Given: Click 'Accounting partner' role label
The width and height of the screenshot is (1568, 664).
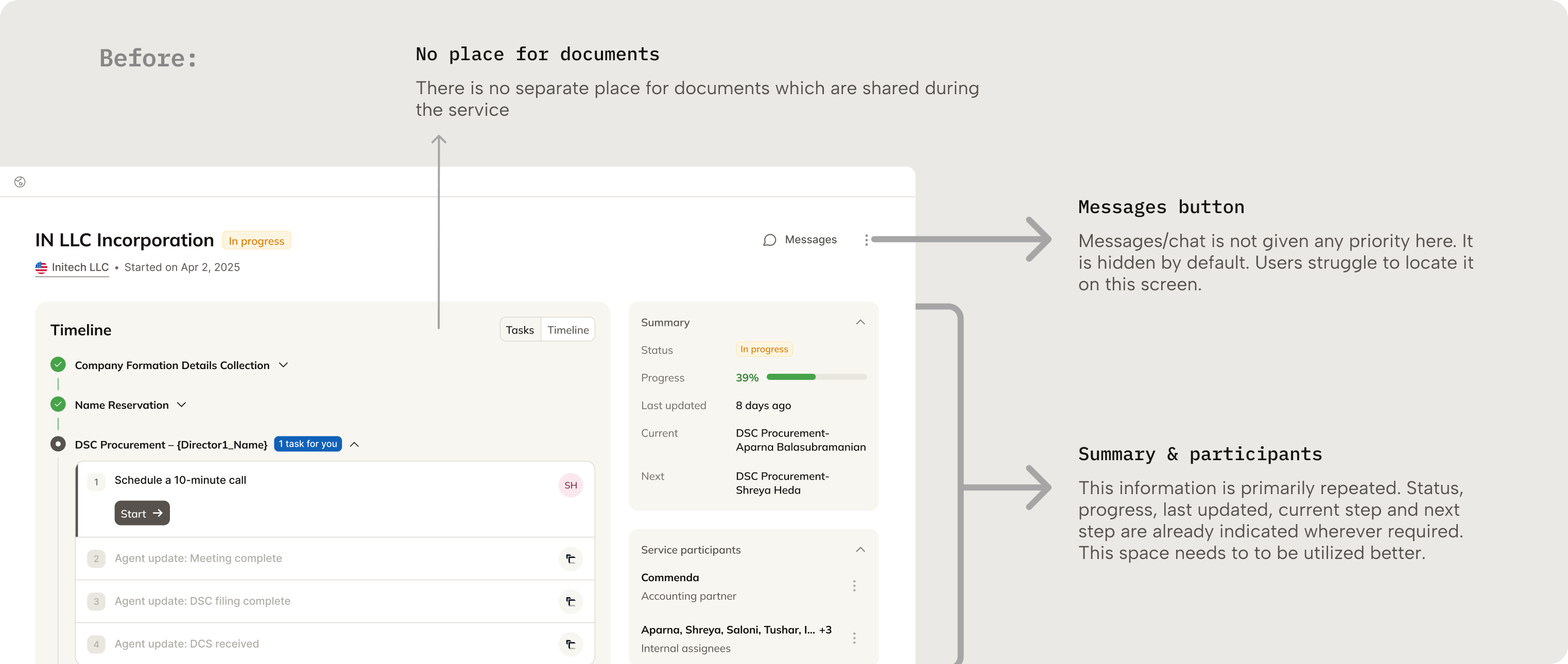Looking at the screenshot, I should 688,596.
